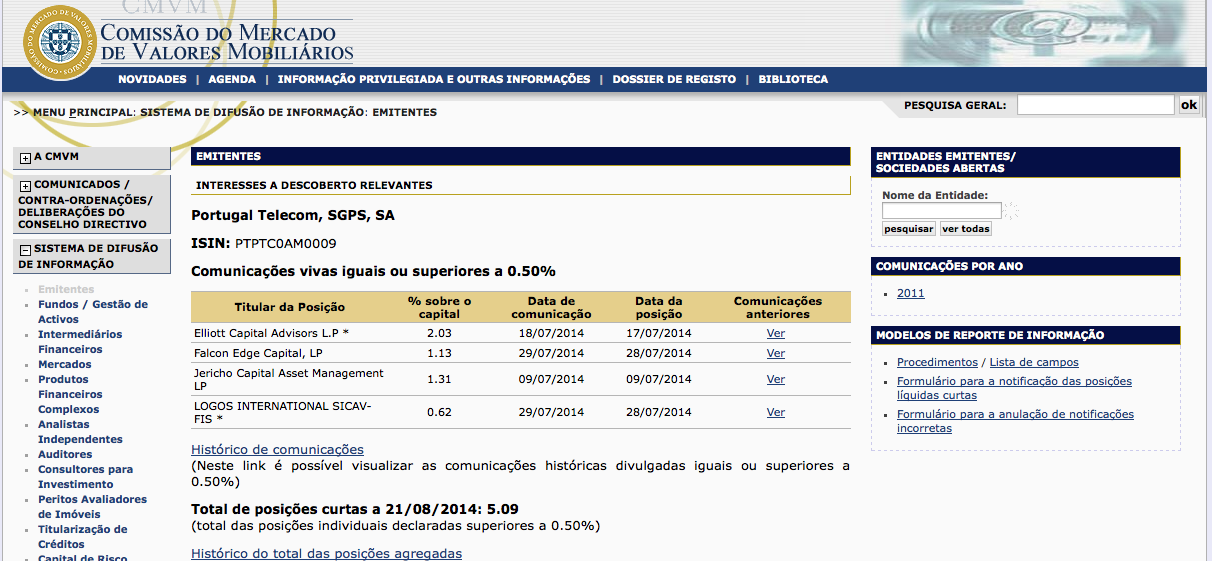This screenshot has height=561, width=1212.
Task: Click the pesquisar button
Action: pos(909,229)
